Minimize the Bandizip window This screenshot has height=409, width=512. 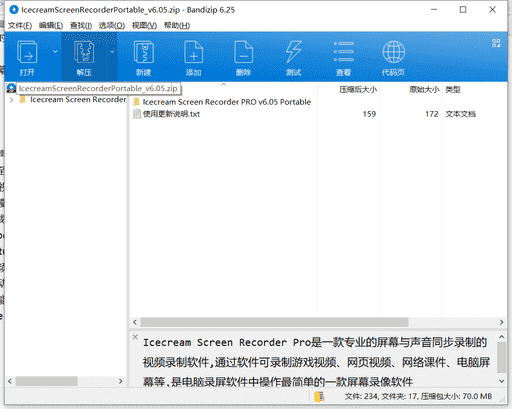(434, 10)
